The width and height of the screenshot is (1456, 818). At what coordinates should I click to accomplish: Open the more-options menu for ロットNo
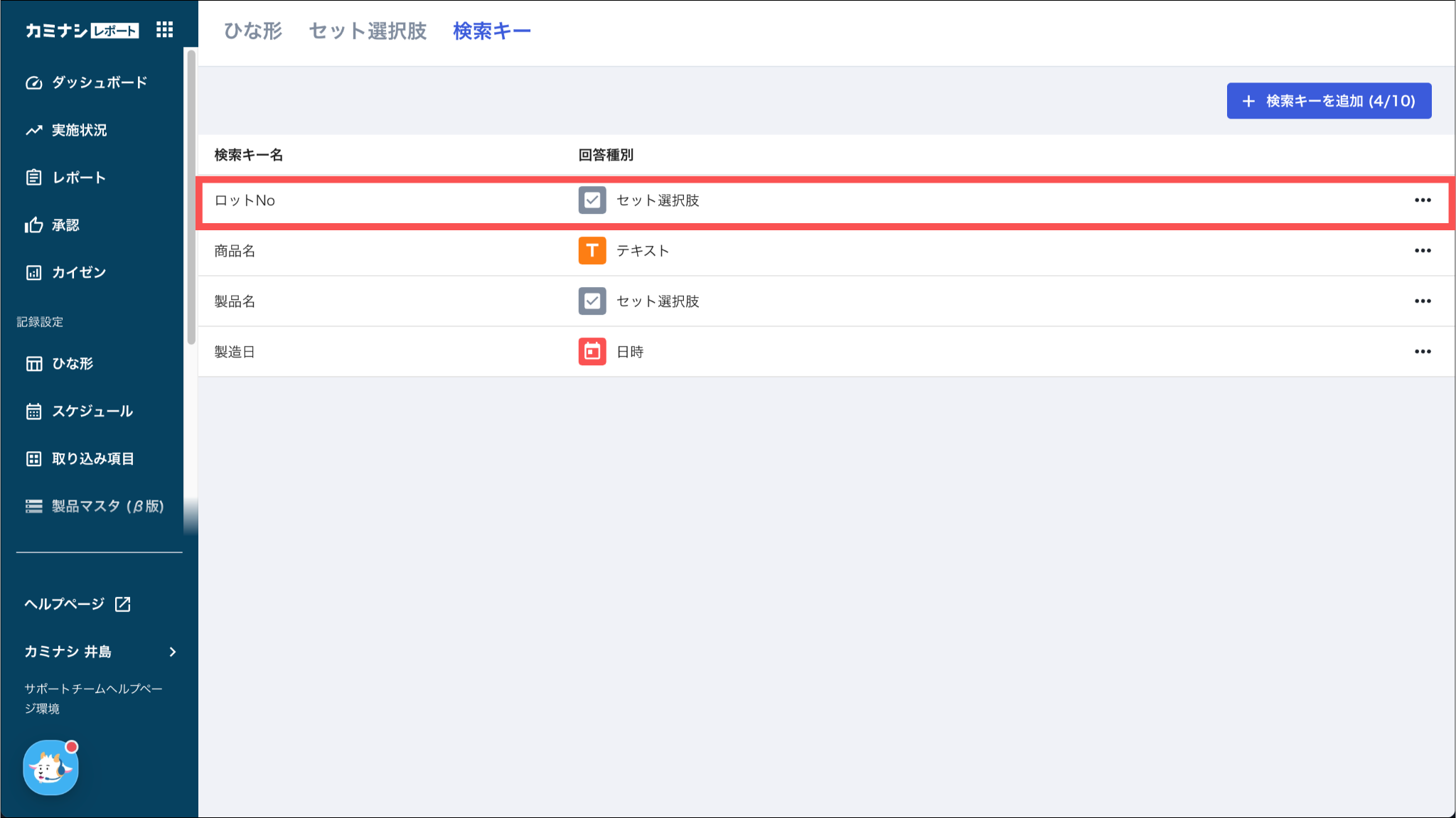[1423, 200]
